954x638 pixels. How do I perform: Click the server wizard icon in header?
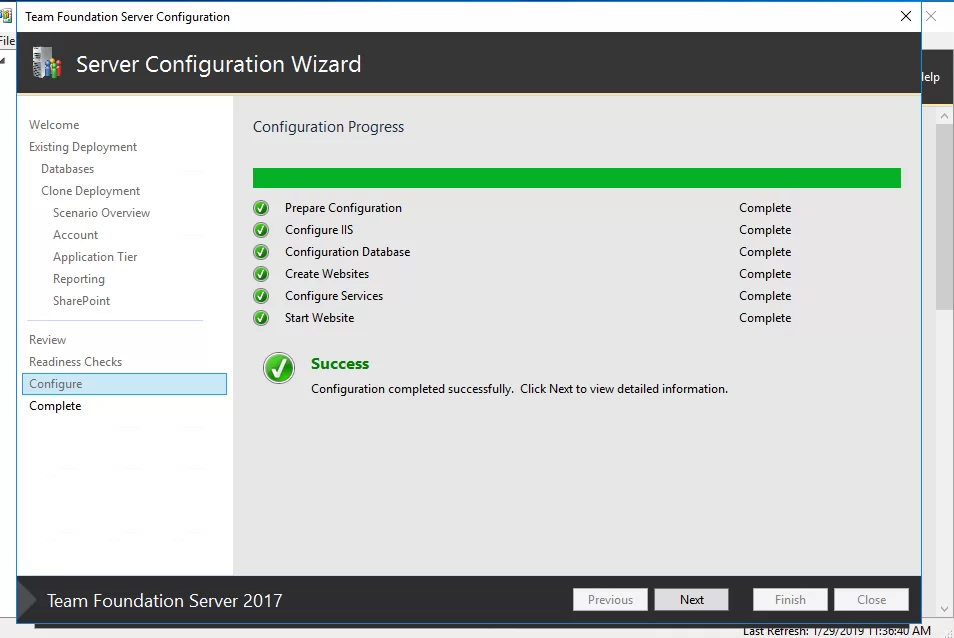(47, 64)
